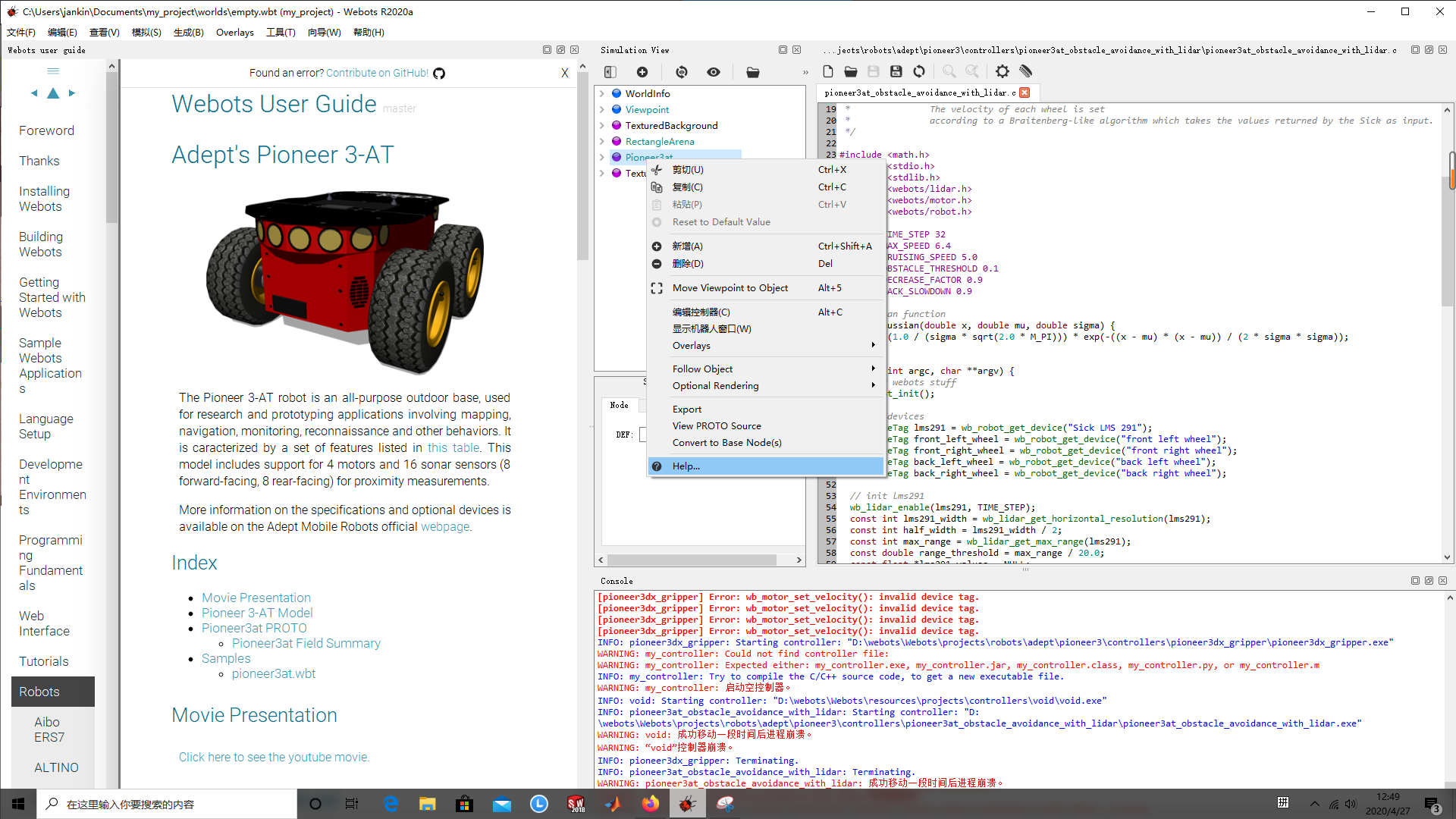The image size is (1456, 819).
Task: Open the Adept Mobile Robots webpage link
Action: tap(445, 526)
